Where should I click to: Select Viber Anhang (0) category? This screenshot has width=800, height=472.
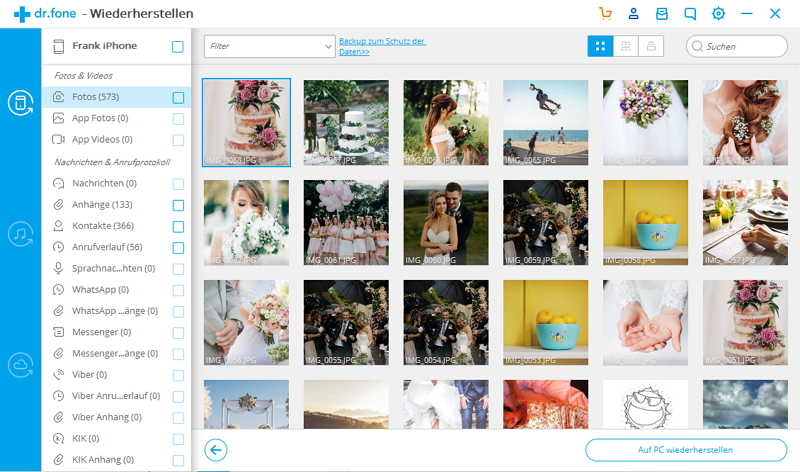pos(116,417)
